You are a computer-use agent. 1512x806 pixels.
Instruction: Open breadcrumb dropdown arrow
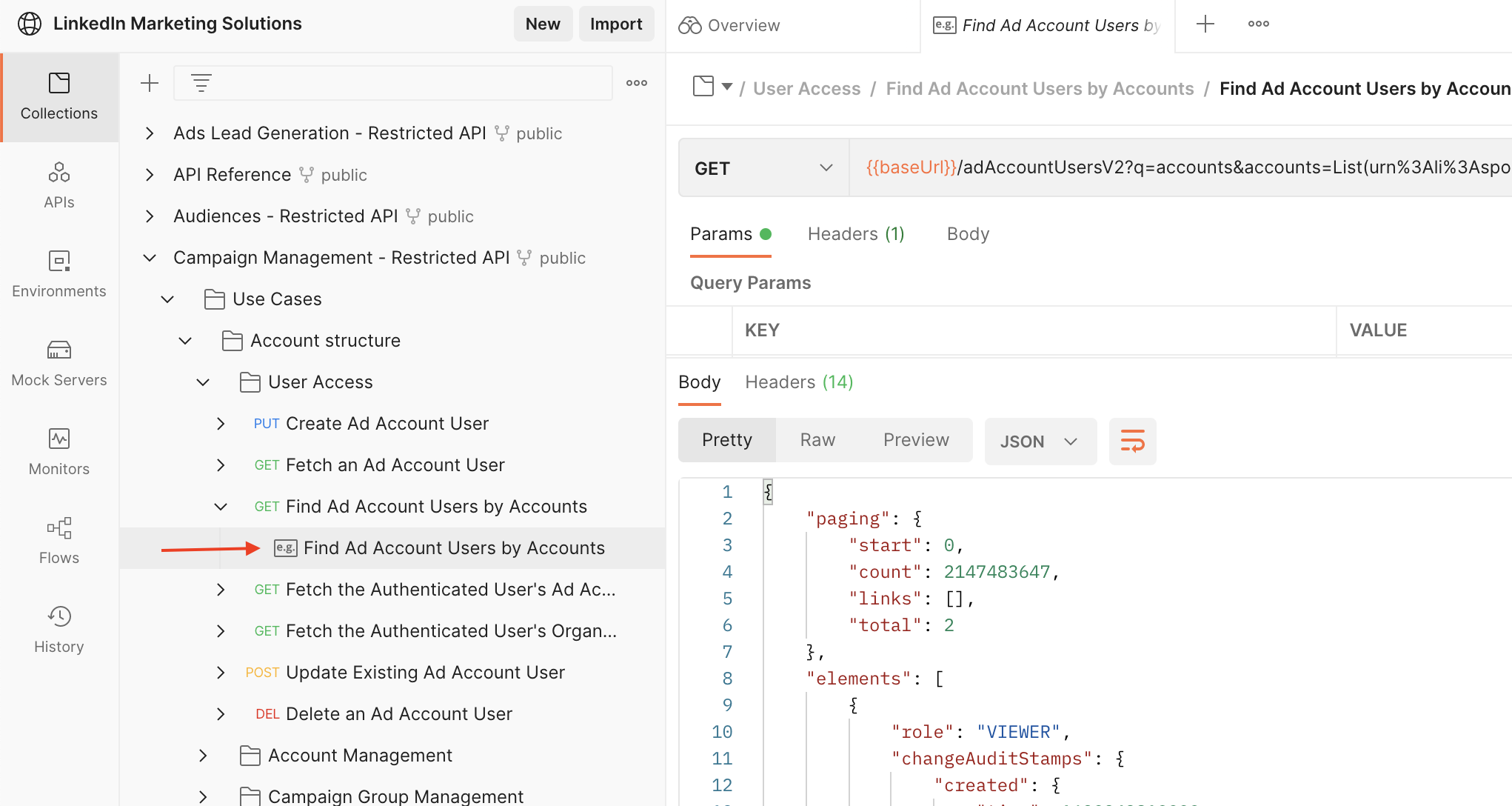(x=727, y=87)
